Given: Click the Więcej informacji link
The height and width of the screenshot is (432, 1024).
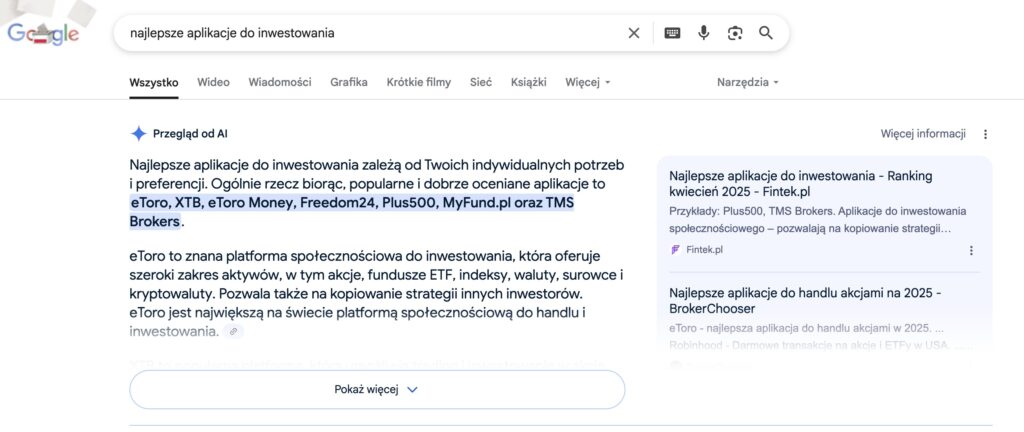Looking at the screenshot, I should tap(923, 134).
